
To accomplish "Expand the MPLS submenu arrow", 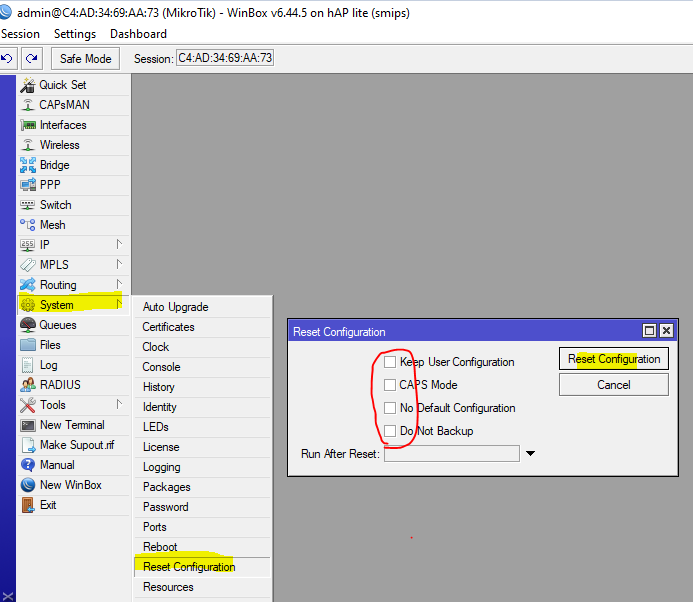I will 119,264.
